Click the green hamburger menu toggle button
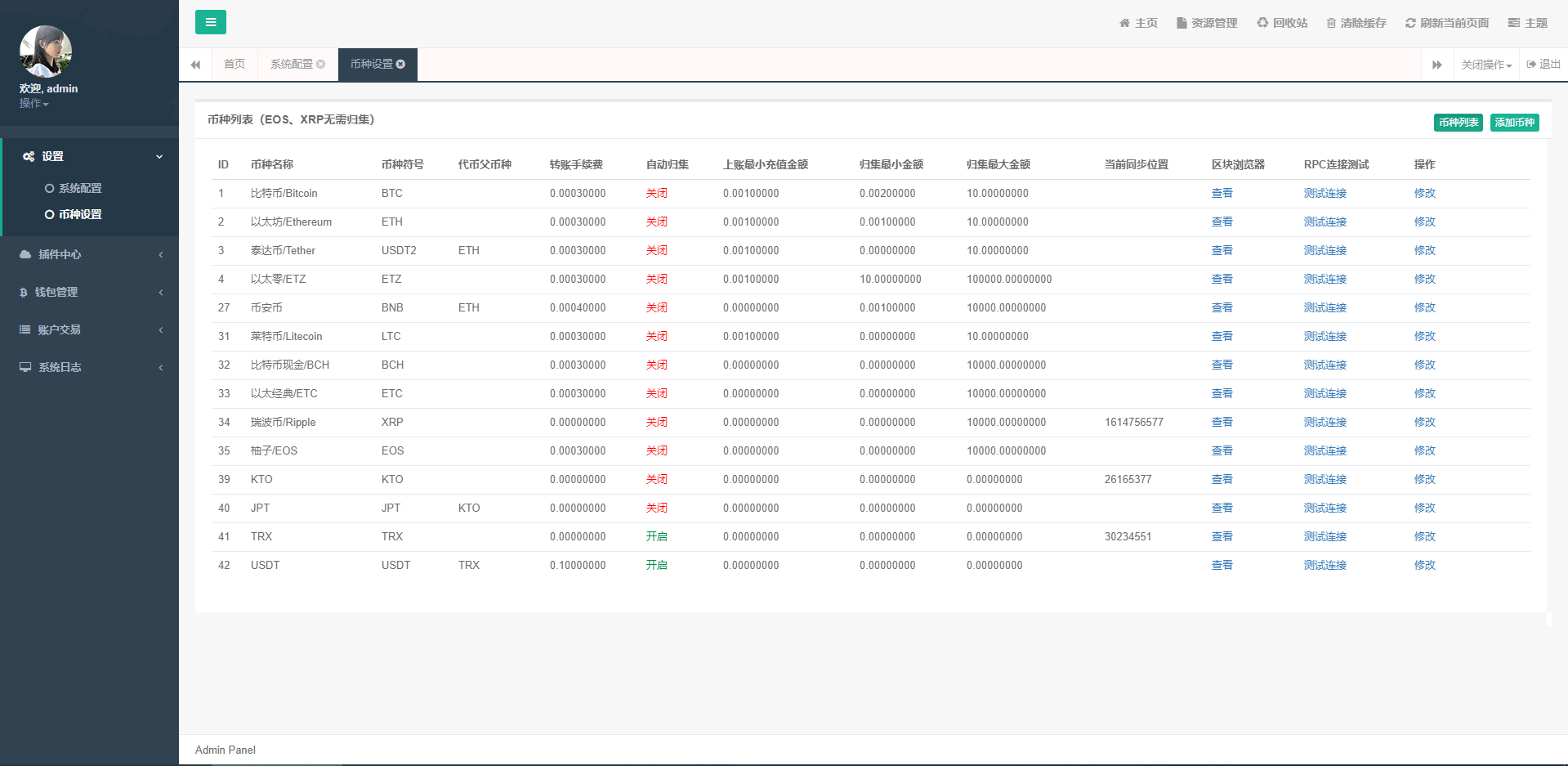 click(x=210, y=22)
